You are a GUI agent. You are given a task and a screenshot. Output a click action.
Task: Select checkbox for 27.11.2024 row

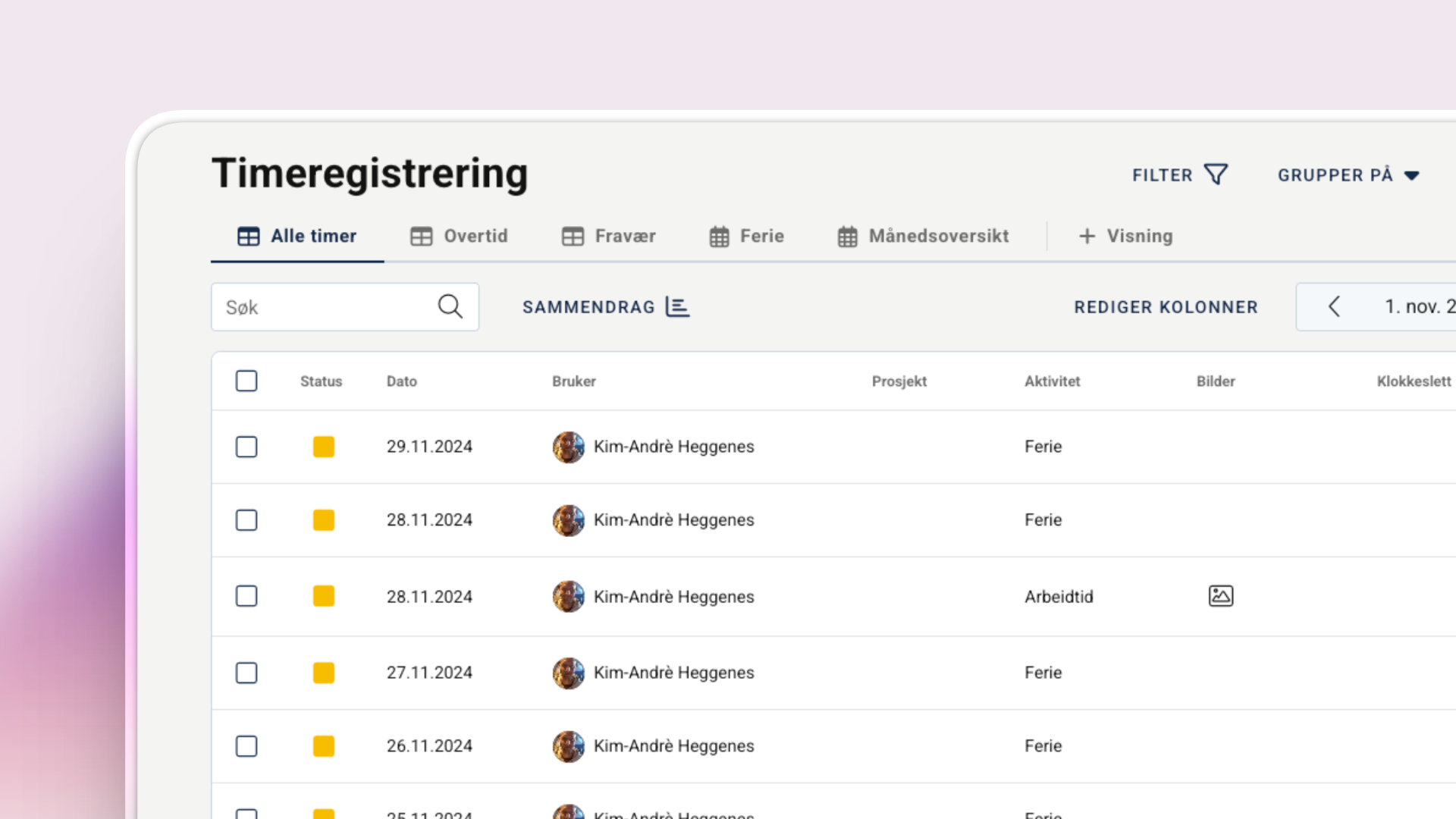click(x=246, y=673)
